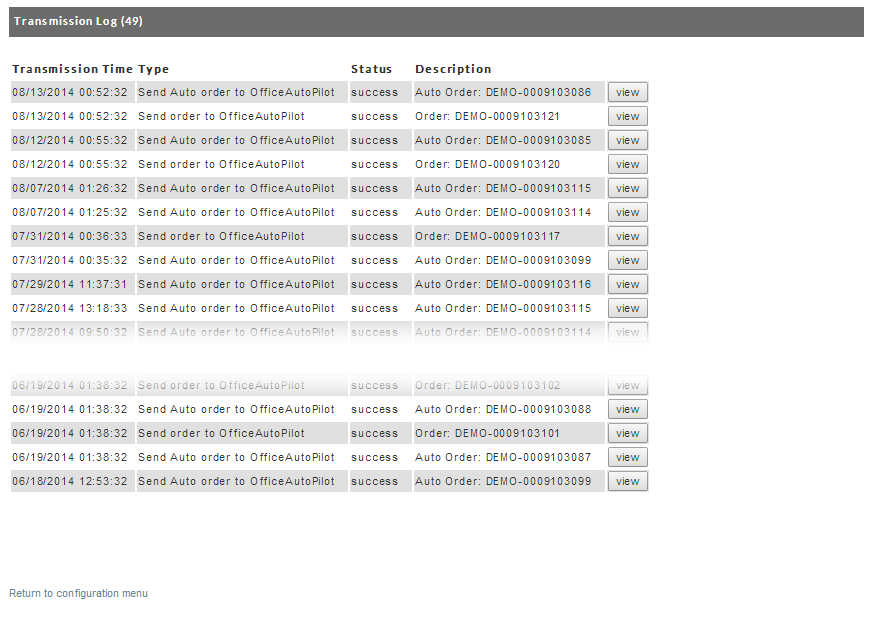View transmission for Auto Order DEMO-0009103085
Viewport: 880px width, 627px height.
click(627, 140)
